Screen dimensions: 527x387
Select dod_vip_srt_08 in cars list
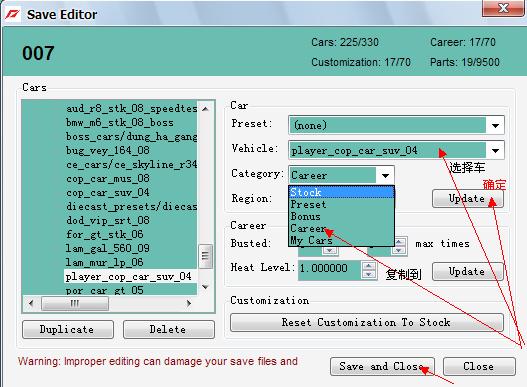click(108, 221)
